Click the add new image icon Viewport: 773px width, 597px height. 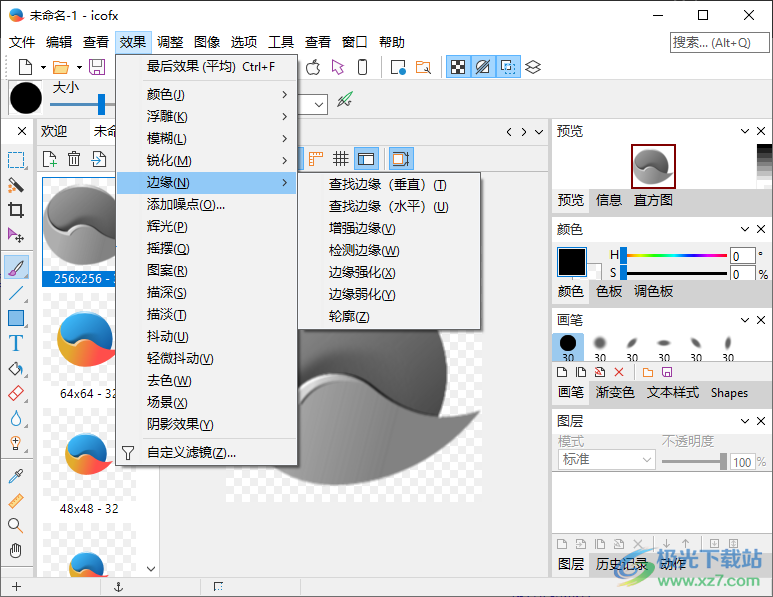click(49, 159)
